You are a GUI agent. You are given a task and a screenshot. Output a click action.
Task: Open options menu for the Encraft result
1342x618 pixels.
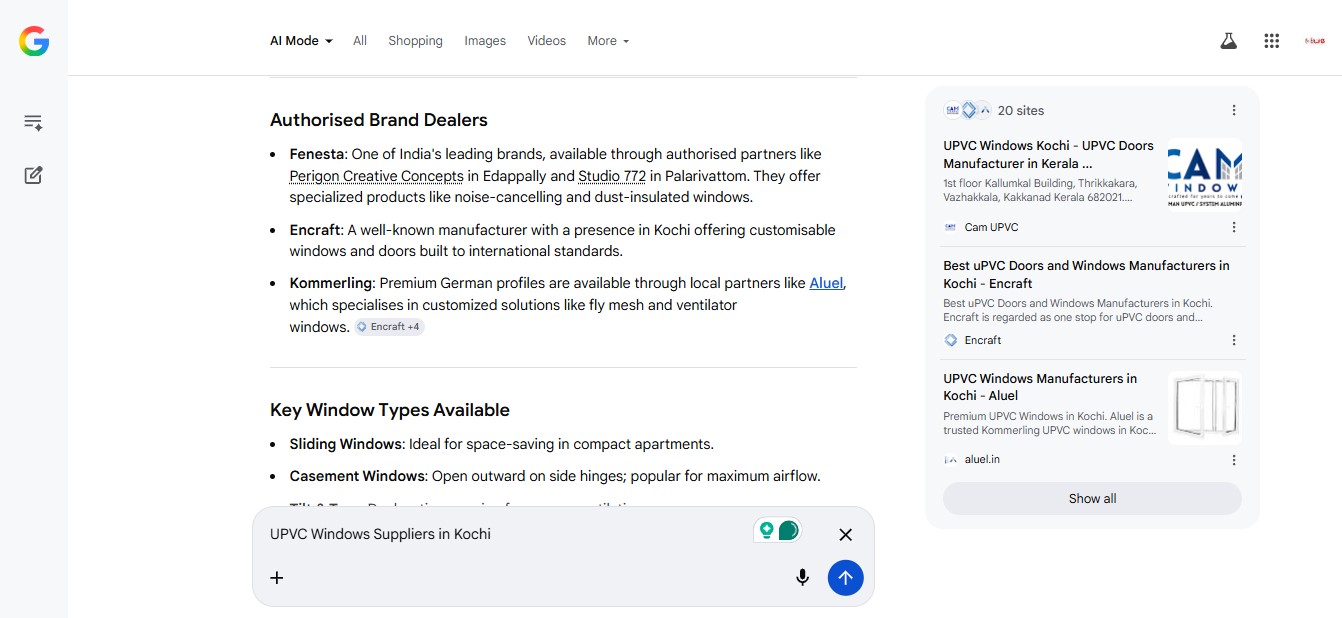click(x=1234, y=340)
